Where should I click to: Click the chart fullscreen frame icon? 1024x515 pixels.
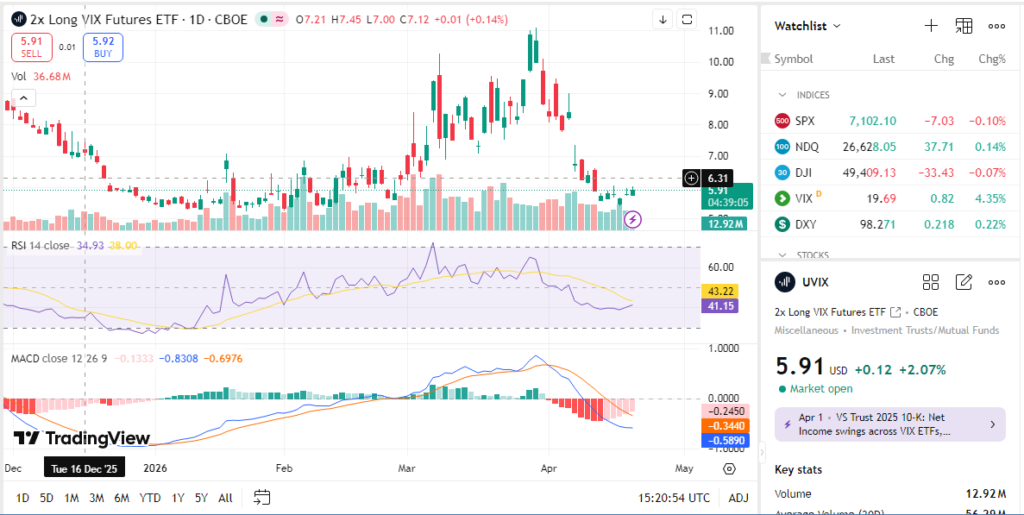(688, 19)
